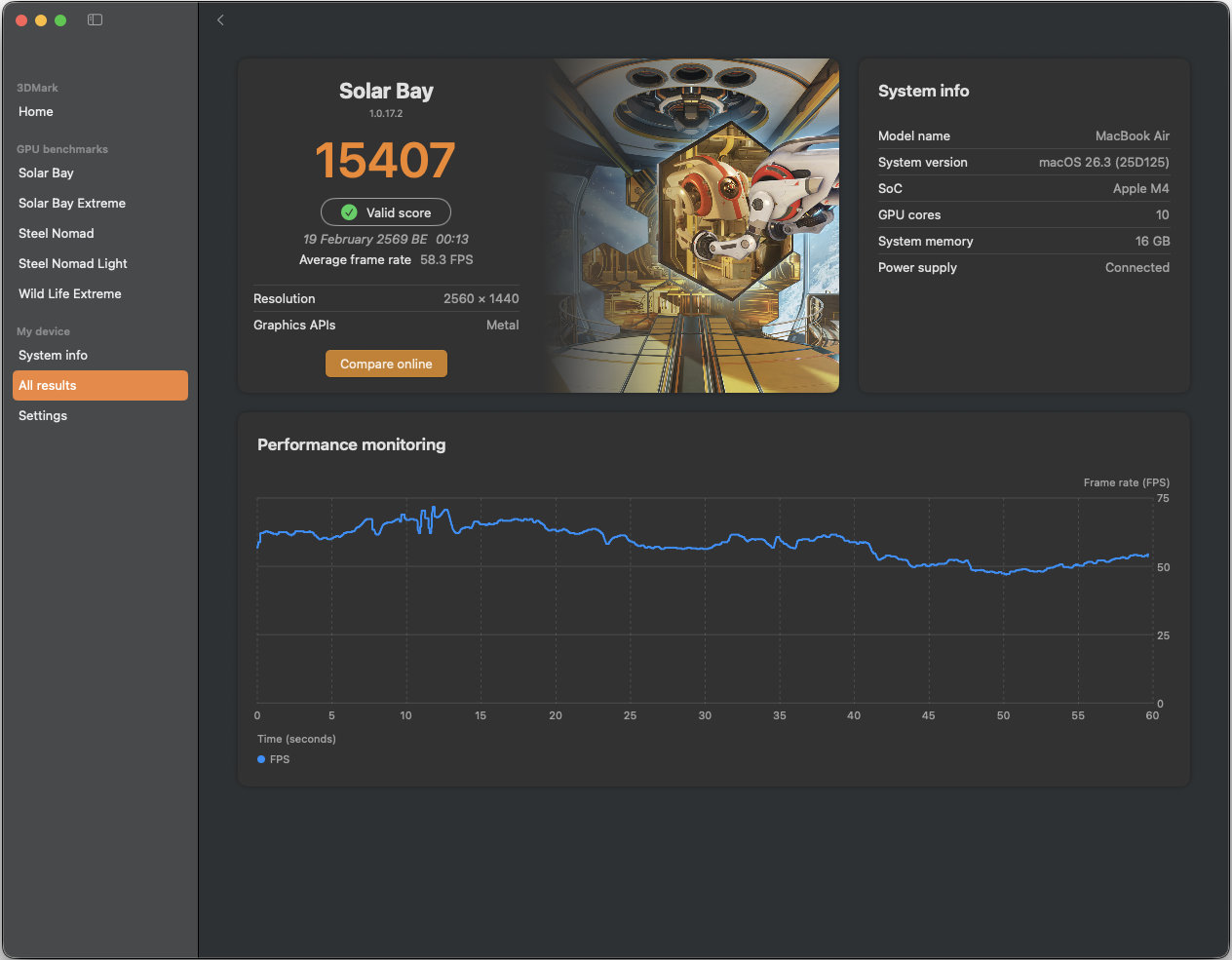The width and height of the screenshot is (1232, 960).
Task: Click the green valid score checkmark
Action: click(349, 212)
